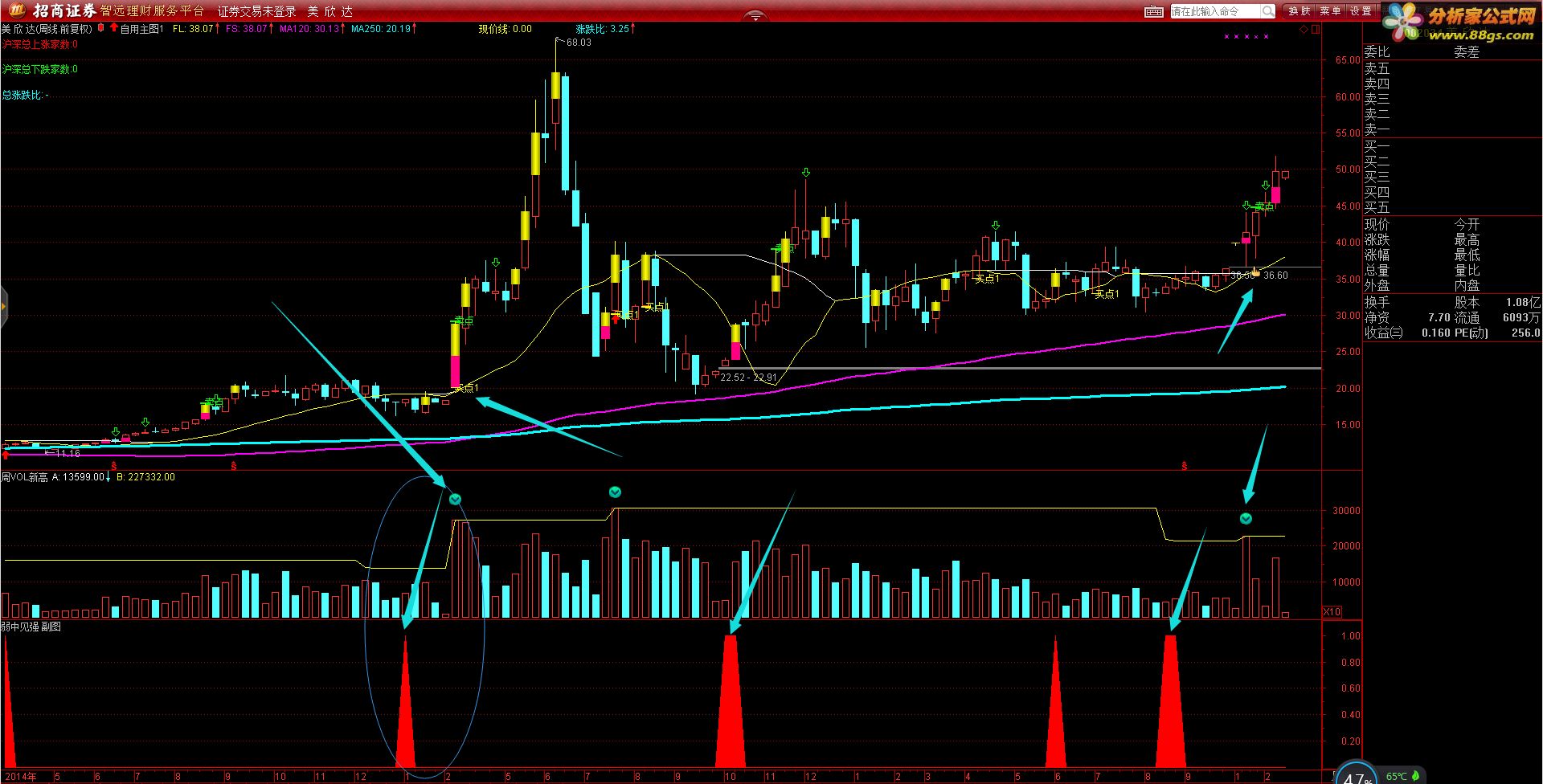Screen dimensions: 1543x784
Task: Click the teal volume-high marker near July
Action: click(x=615, y=492)
